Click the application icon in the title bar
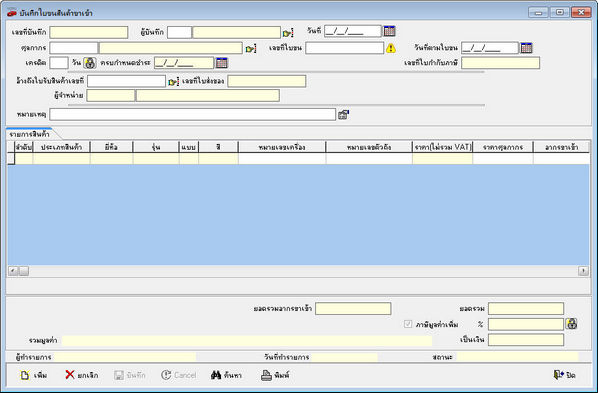 [11, 13]
